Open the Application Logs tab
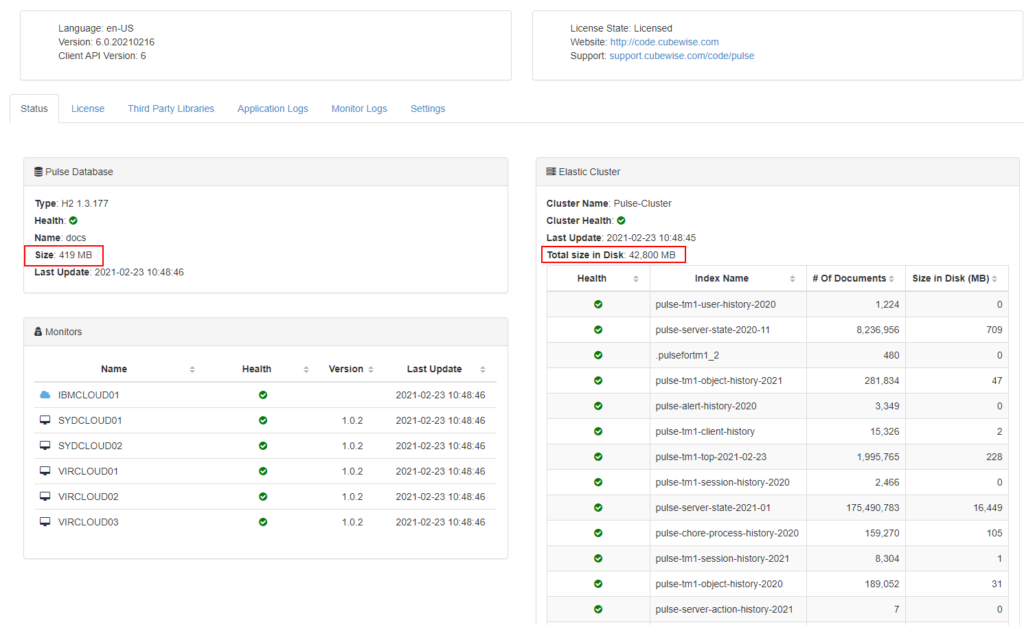 pyautogui.click(x=272, y=108)
